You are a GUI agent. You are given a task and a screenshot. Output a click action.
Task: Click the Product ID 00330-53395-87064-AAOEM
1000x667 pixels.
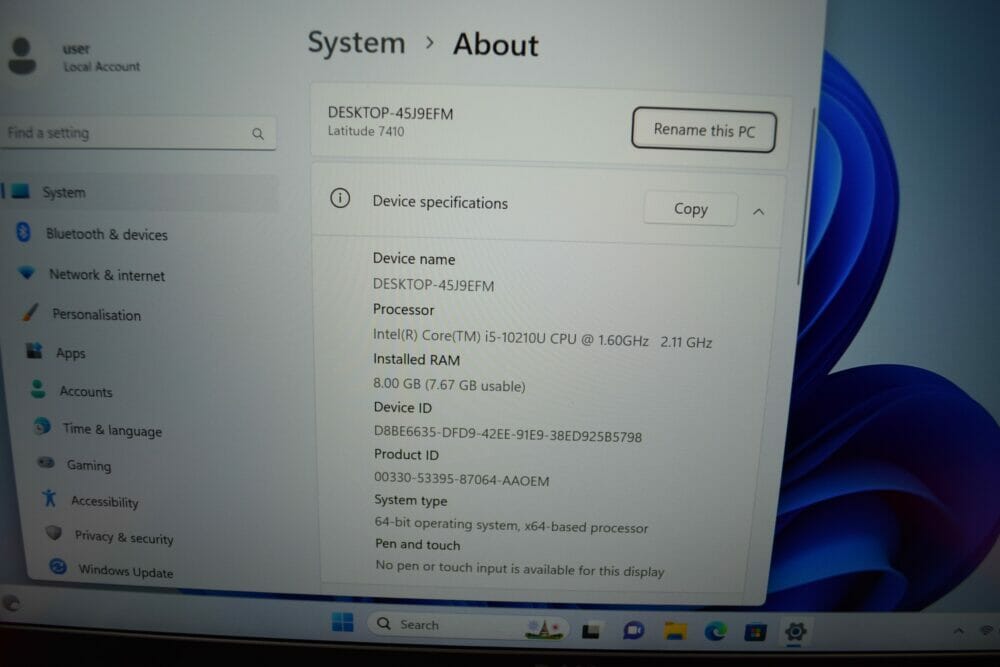[461, 479]
